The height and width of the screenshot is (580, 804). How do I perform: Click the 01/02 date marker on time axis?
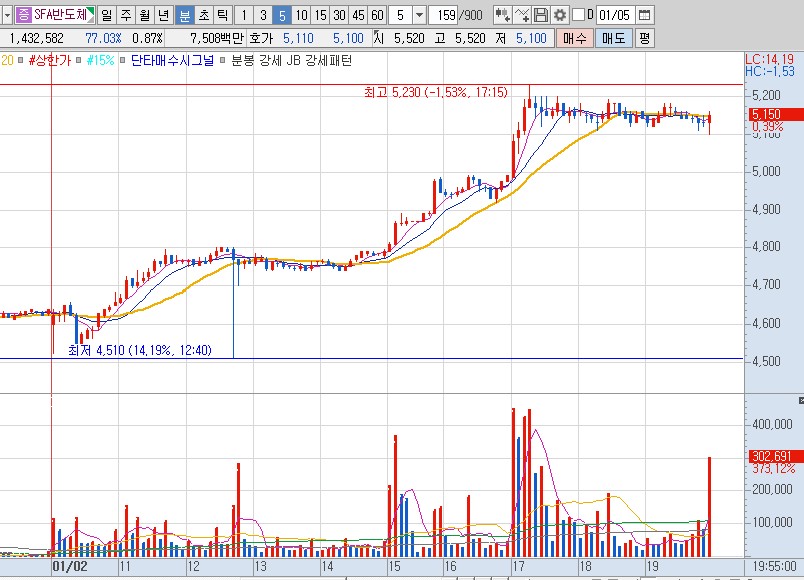pyautogui.click(x=70, y=567)
